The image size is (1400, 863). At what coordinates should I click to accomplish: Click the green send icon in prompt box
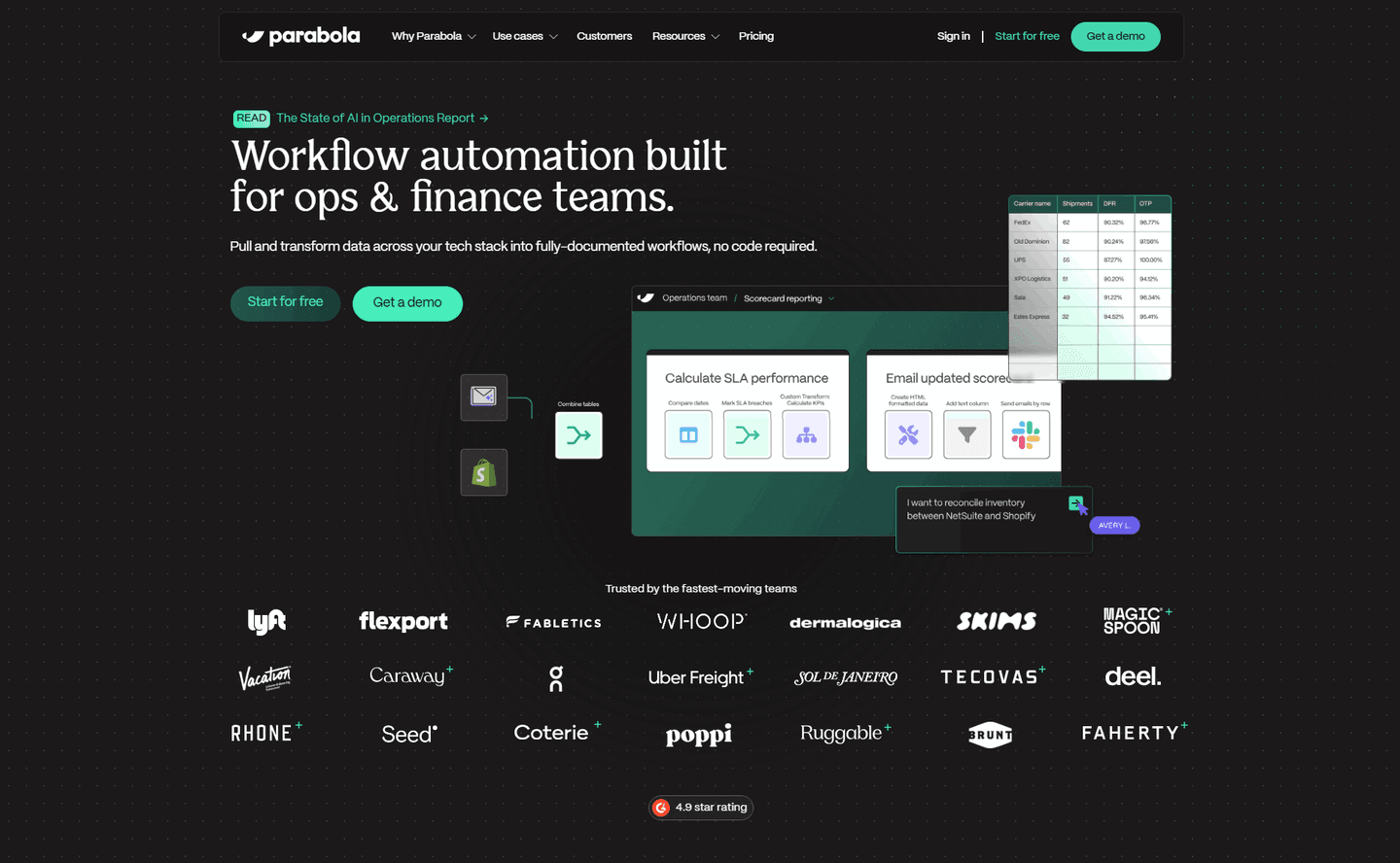[x=1076, y=503]
